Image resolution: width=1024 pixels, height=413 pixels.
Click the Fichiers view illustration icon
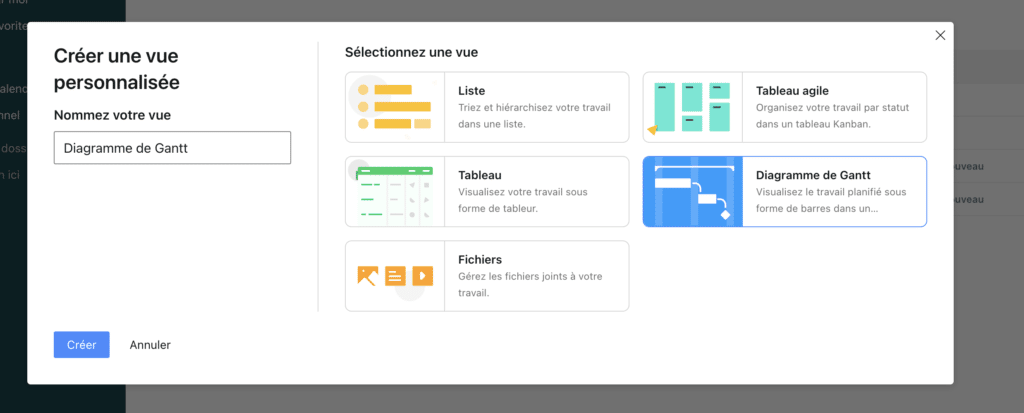[394, 275]
